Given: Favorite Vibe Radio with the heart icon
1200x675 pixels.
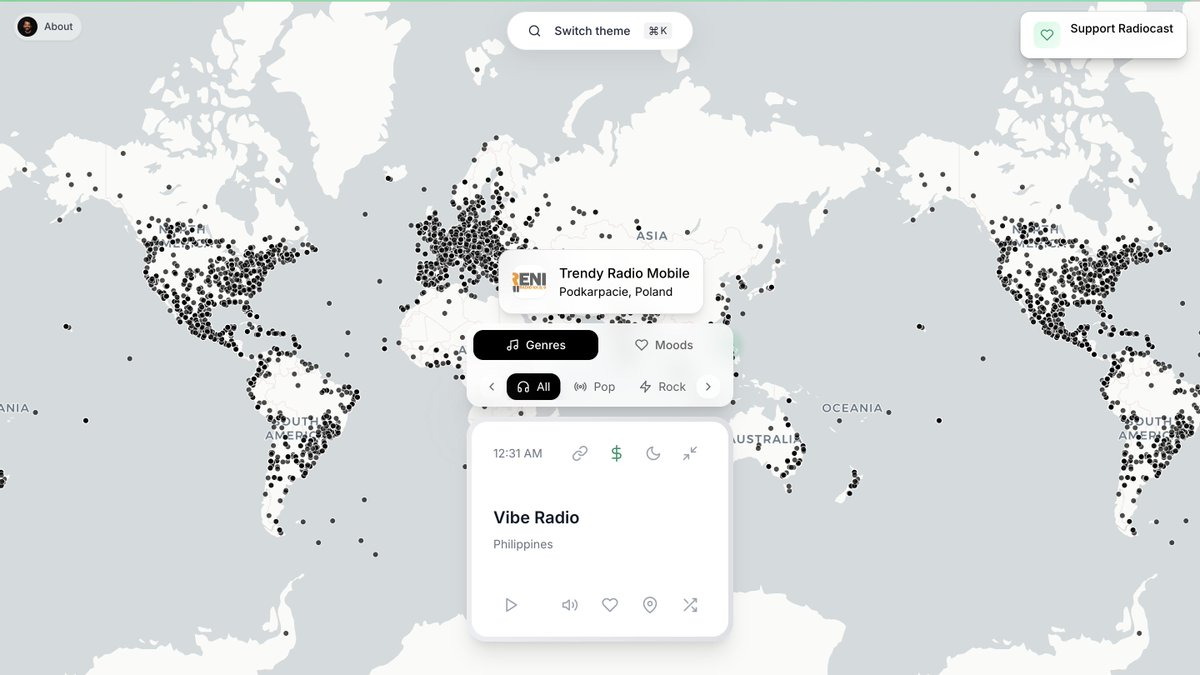Looking at the screenshot, I should tap(610, 604).
